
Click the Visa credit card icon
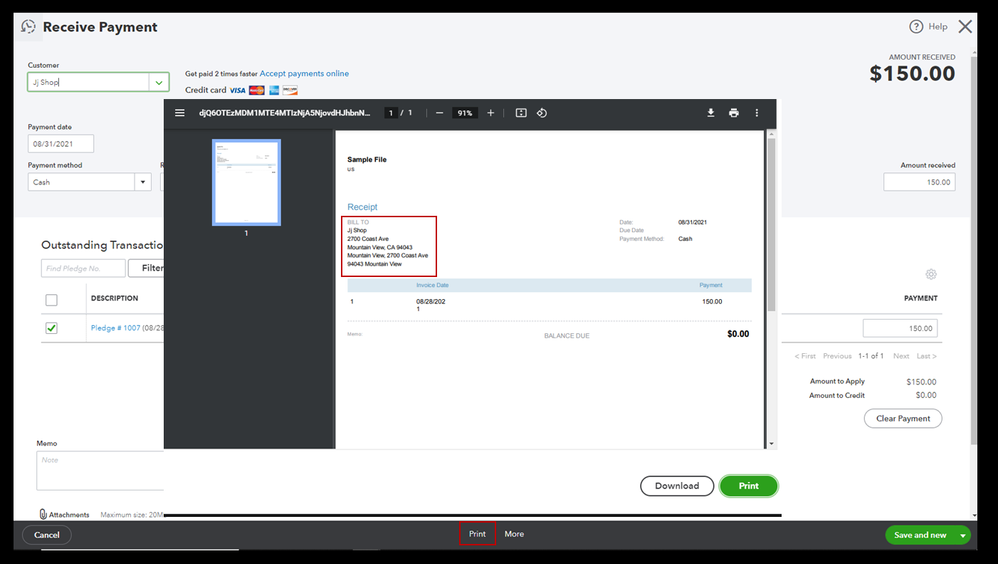point(237,90)
